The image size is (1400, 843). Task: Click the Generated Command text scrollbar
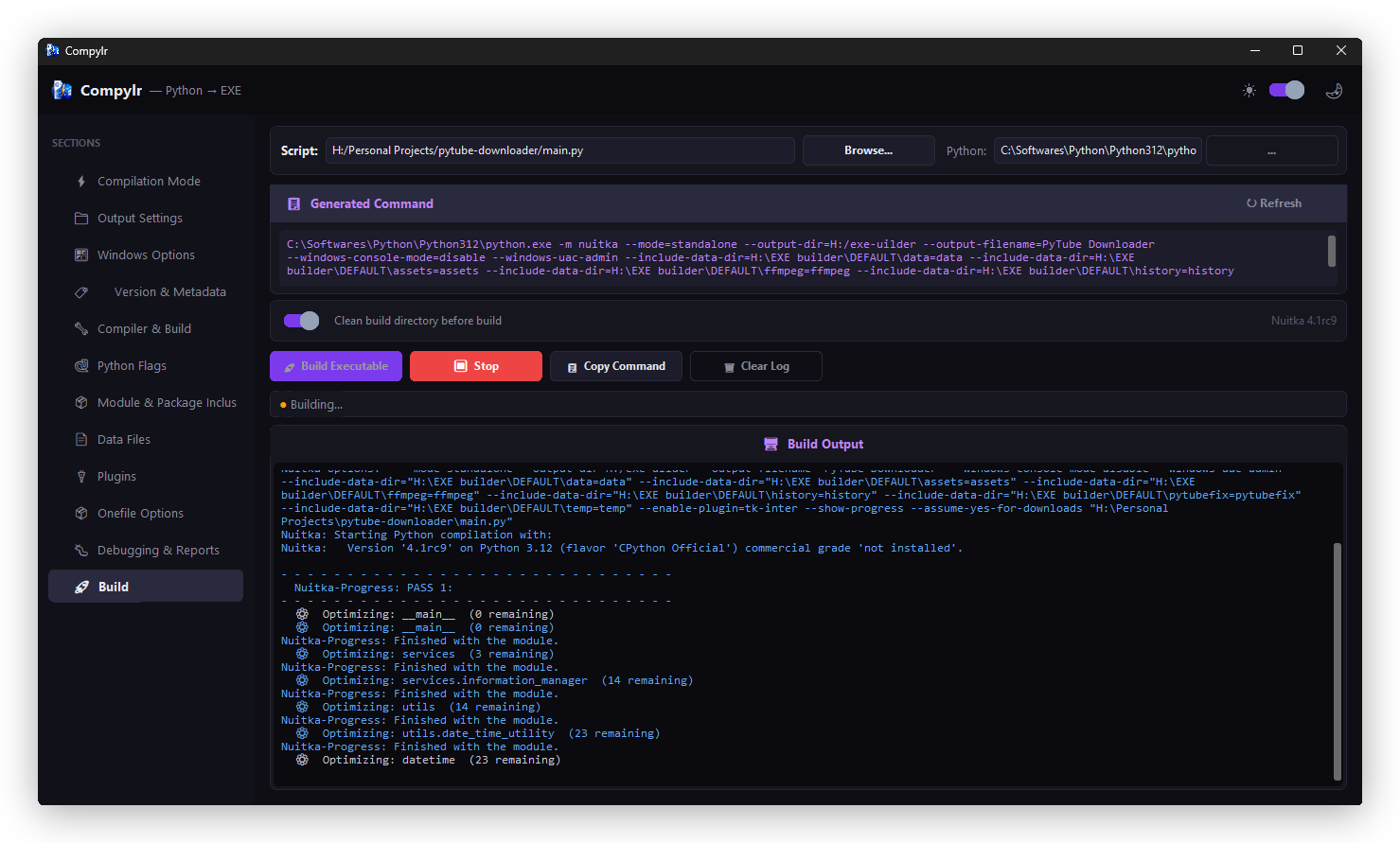coord(1332,251)
